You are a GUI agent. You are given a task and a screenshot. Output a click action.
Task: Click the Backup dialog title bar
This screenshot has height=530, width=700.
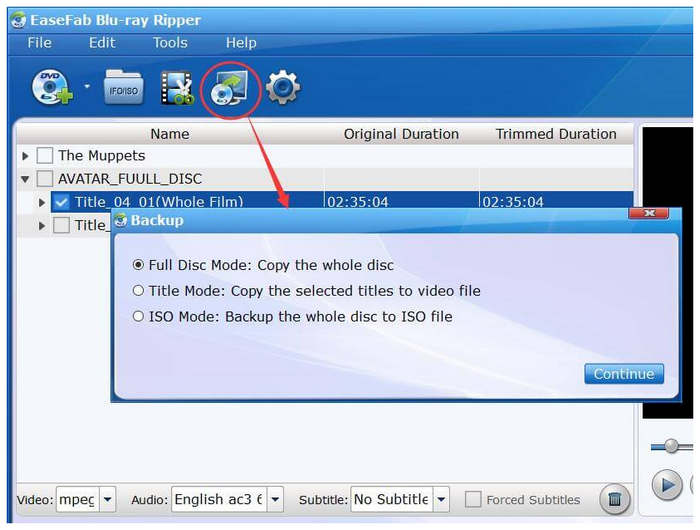(x=371, y=220)
